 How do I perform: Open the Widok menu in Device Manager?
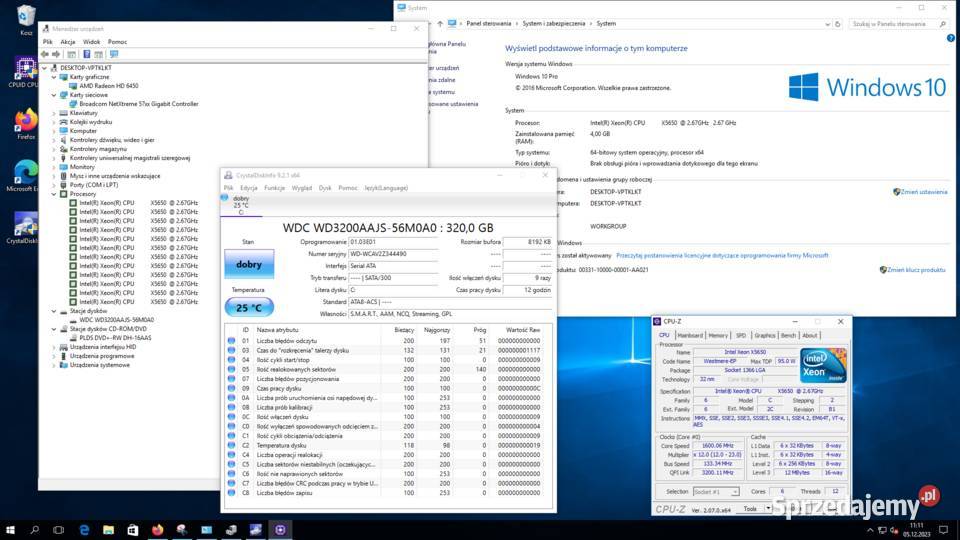[91, 42]
